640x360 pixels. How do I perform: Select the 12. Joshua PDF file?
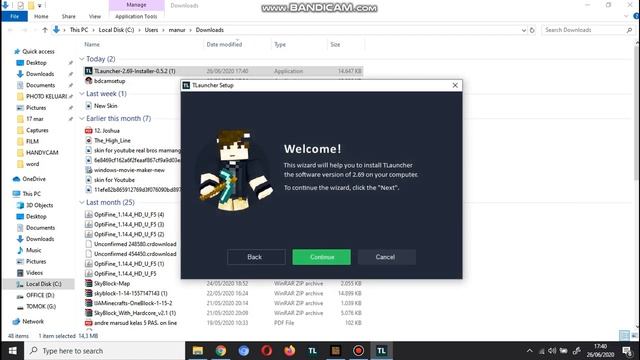pos(107,131)
